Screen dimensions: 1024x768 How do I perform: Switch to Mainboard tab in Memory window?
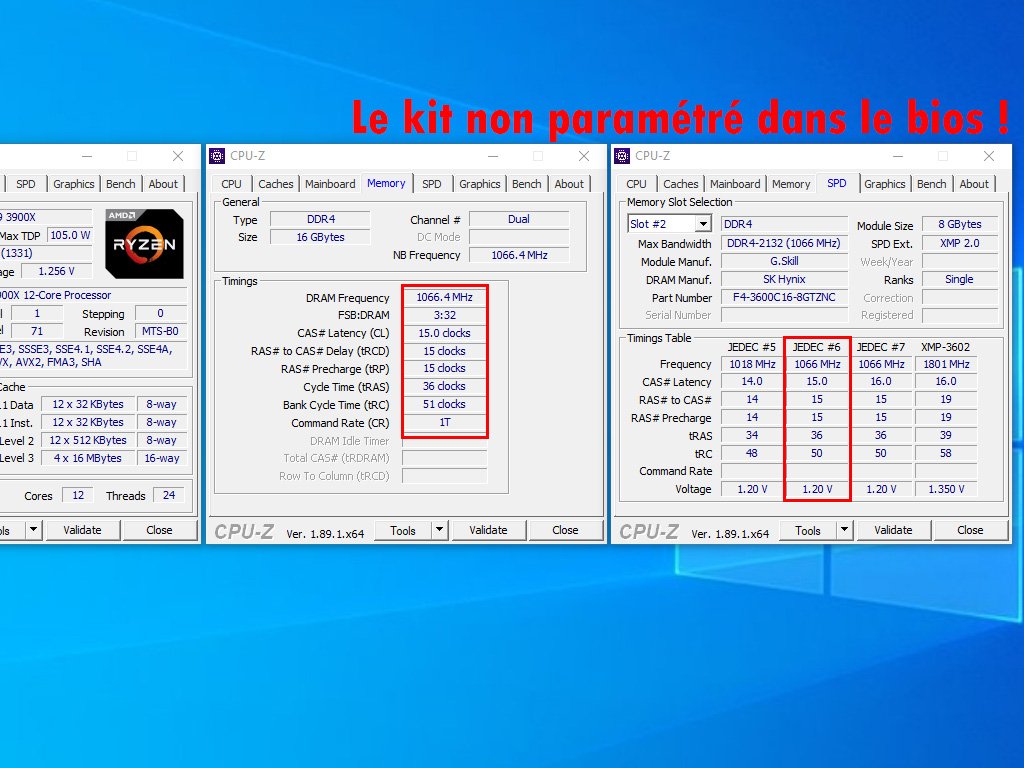coord(330,184)
